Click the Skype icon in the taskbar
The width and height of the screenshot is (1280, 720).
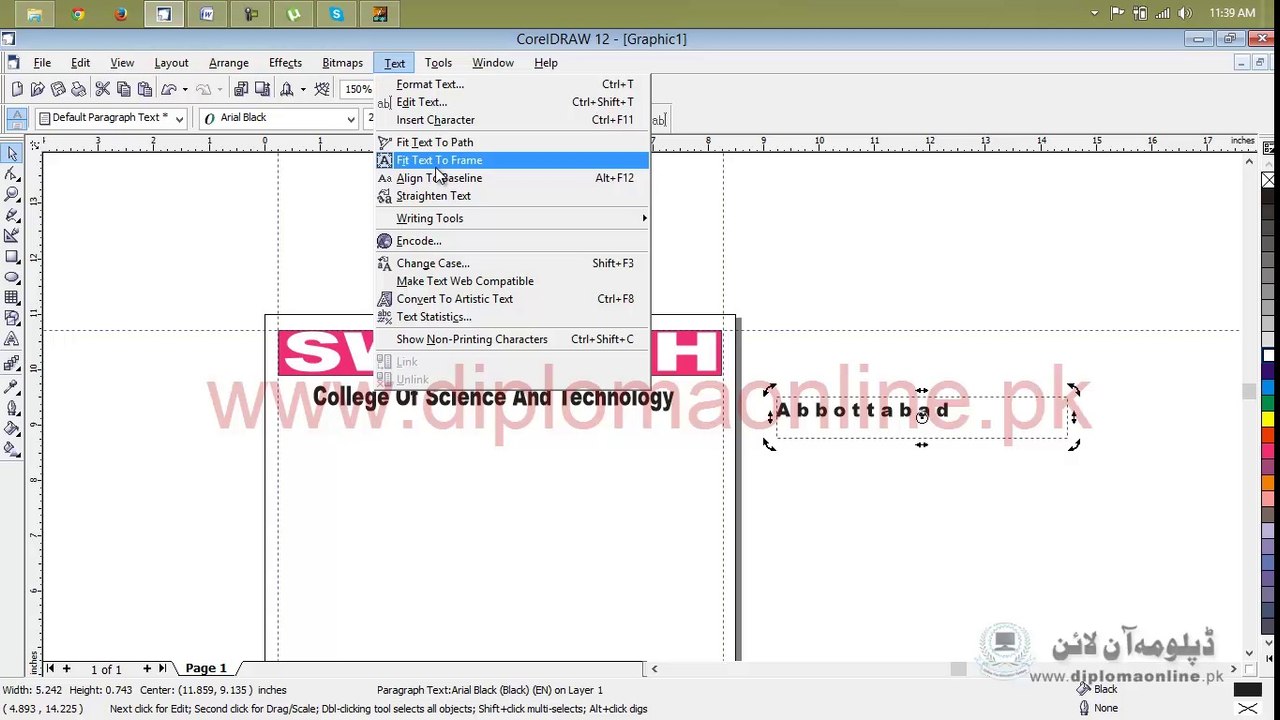(336, 14)
